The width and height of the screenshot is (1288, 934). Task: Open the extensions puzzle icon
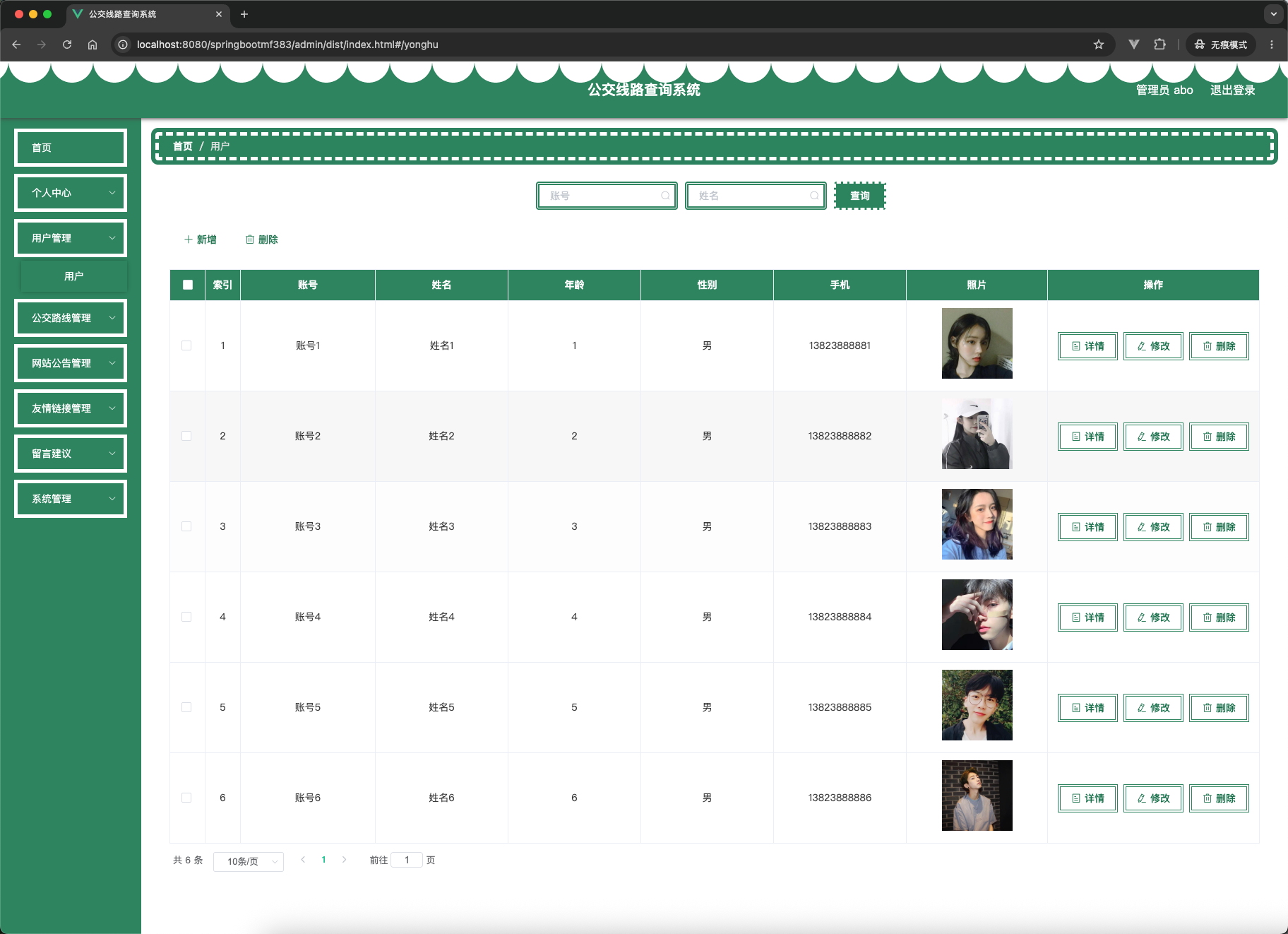(1159, 45)
